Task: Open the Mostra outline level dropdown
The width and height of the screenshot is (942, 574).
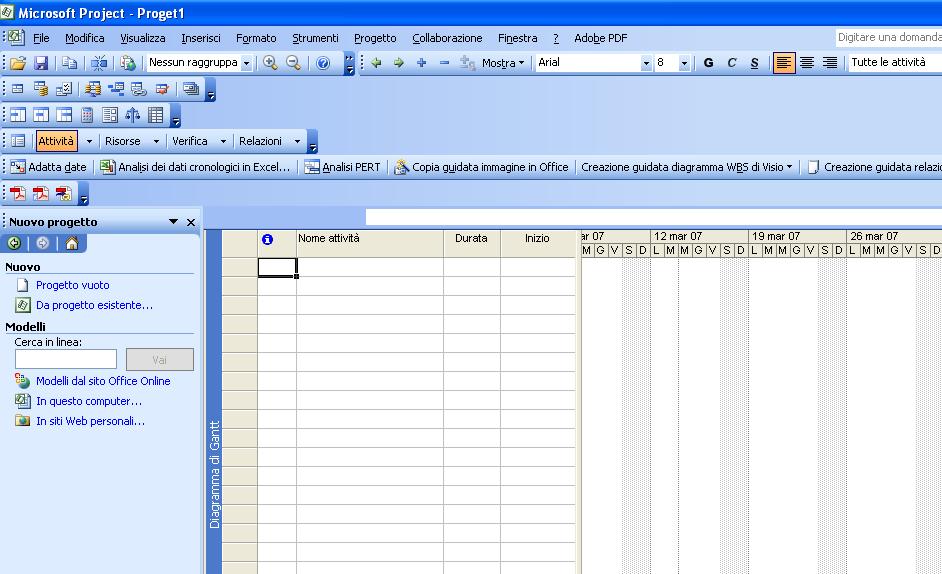Action: (x=503, y=63)
